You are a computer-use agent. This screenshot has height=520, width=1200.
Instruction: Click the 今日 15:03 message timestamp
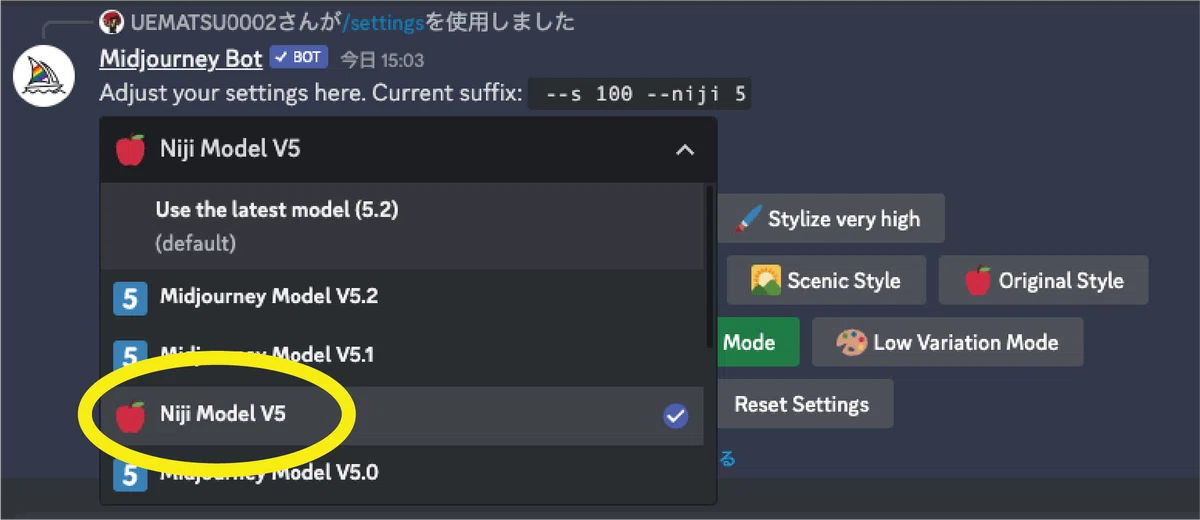381,60
